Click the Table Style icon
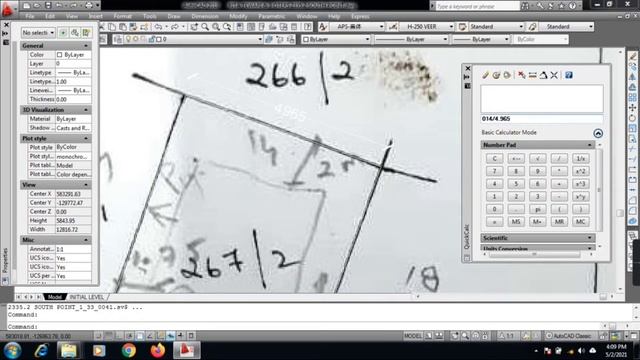 [x=462, y=27]
